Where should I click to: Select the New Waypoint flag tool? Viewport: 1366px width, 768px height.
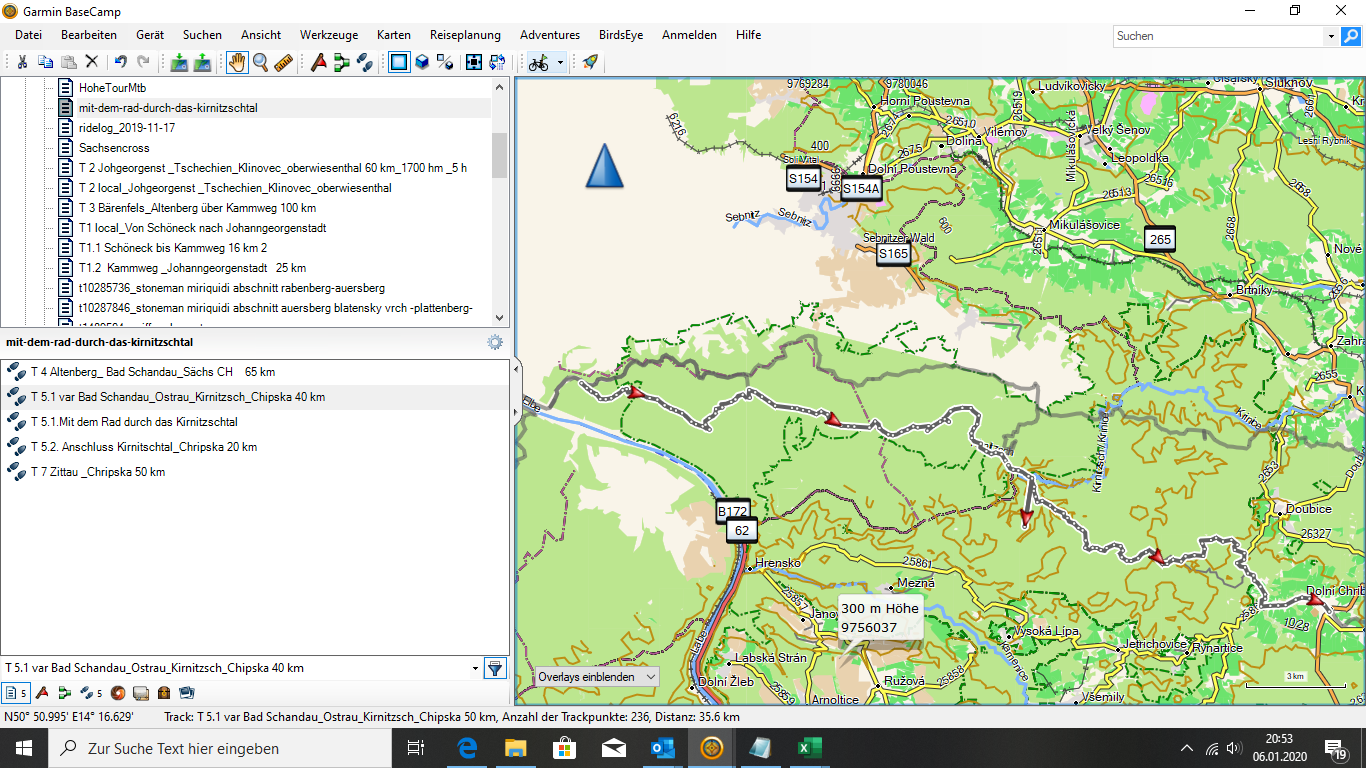click(319, 62)
